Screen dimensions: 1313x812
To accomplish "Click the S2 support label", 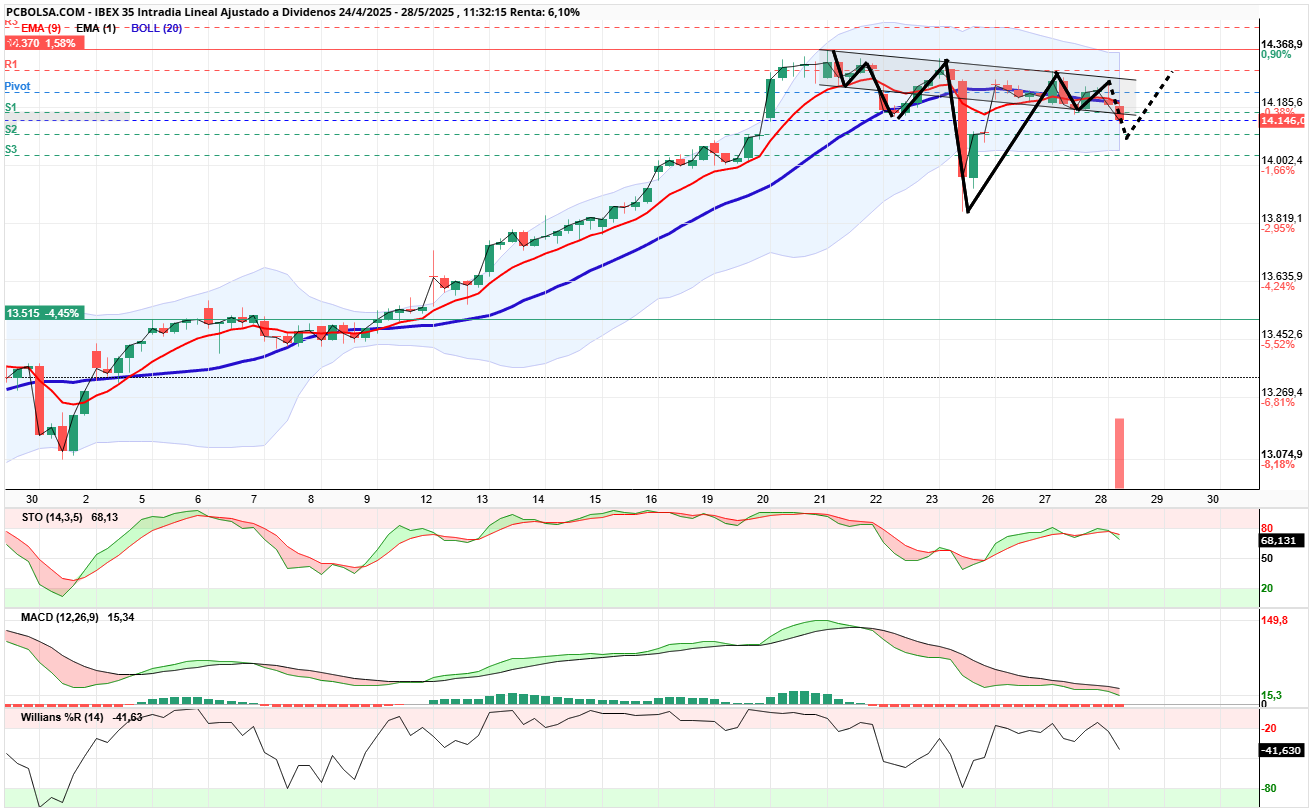I will [x=10, y=130].
